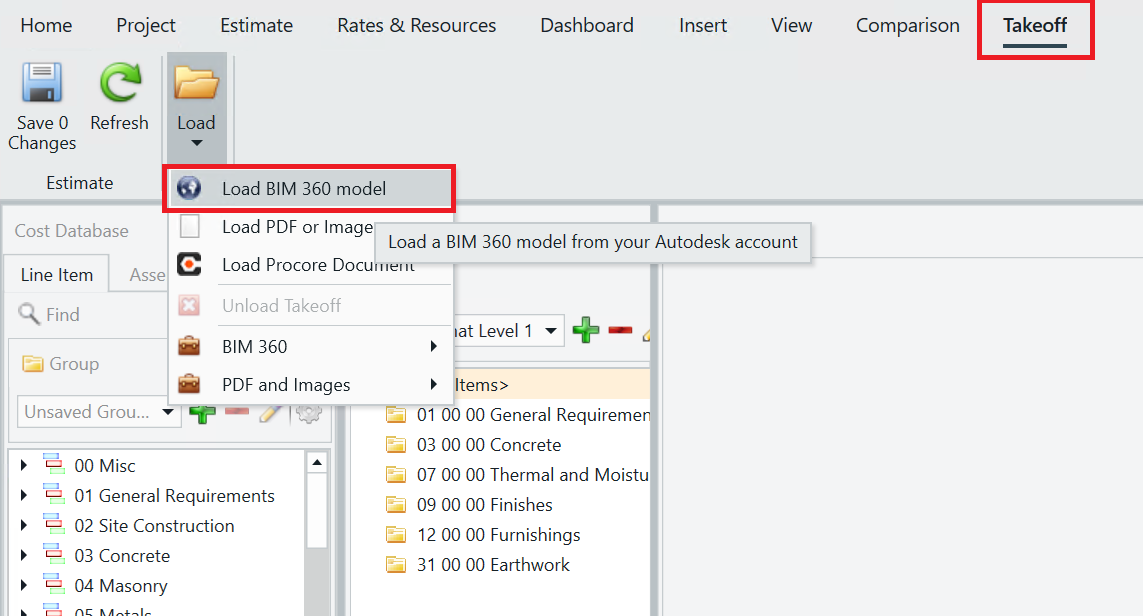Select the Line Item tab
The height and width of the screenshot is (616, 1143).
pos(56,274)
